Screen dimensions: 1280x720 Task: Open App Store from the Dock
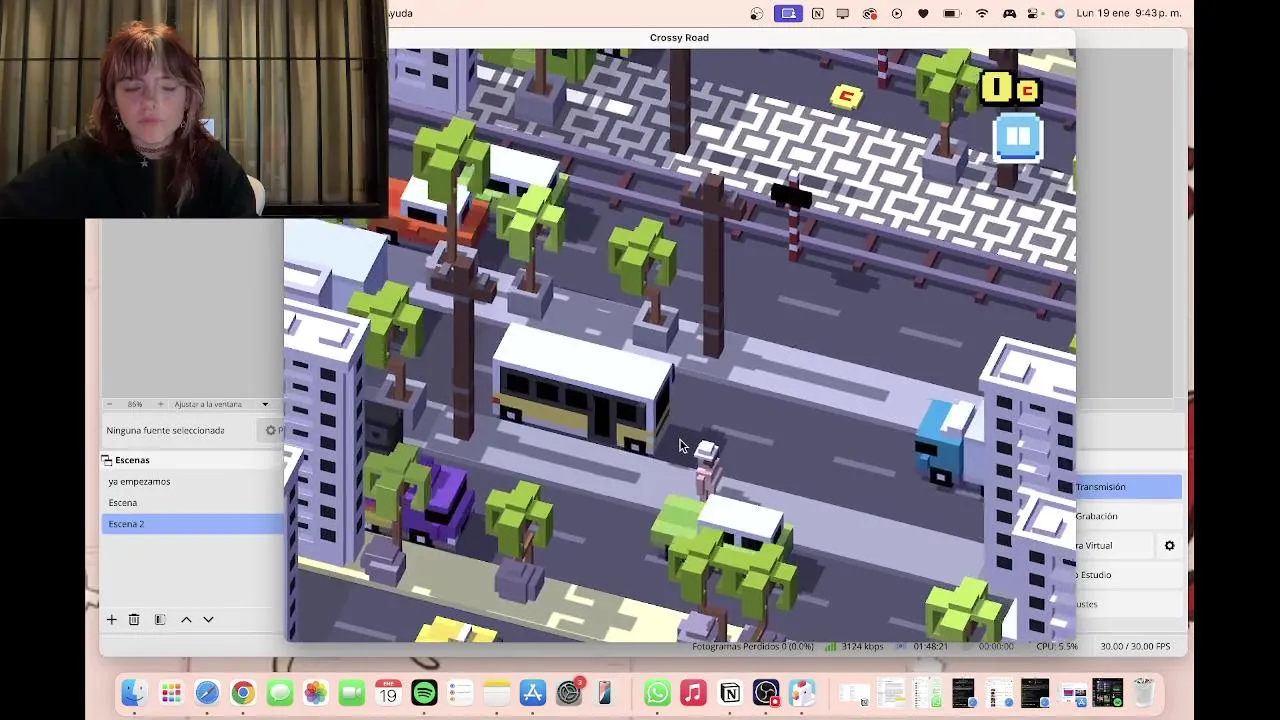click(x=532, y=692)
